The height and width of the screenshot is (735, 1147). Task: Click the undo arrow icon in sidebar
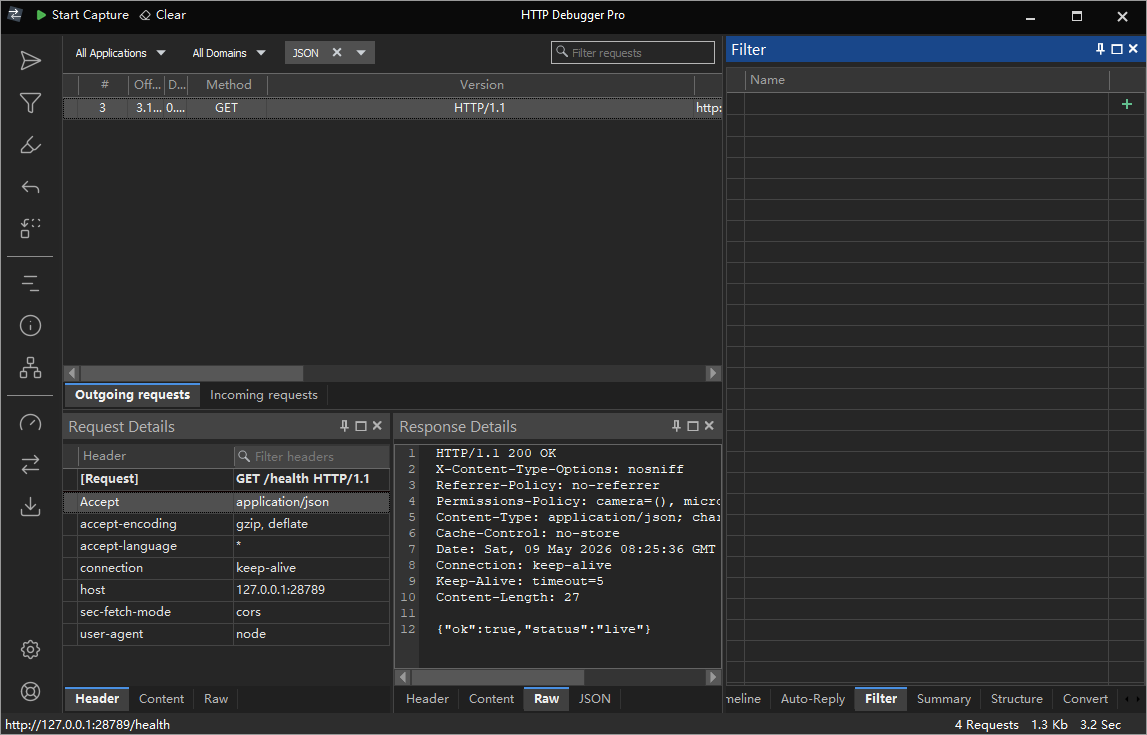tap(30, 187)
